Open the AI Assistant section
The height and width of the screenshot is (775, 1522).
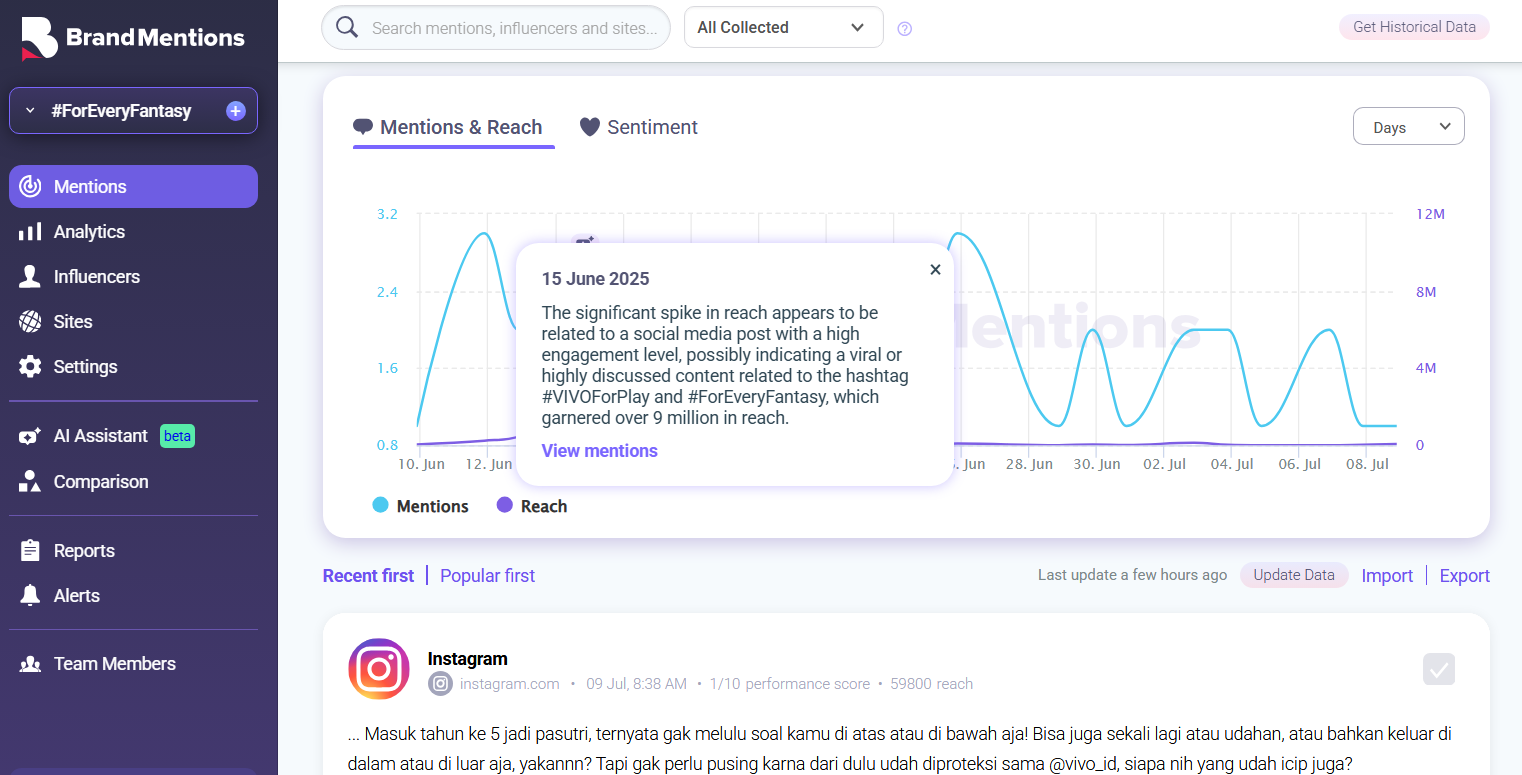(x=100, y=436)
